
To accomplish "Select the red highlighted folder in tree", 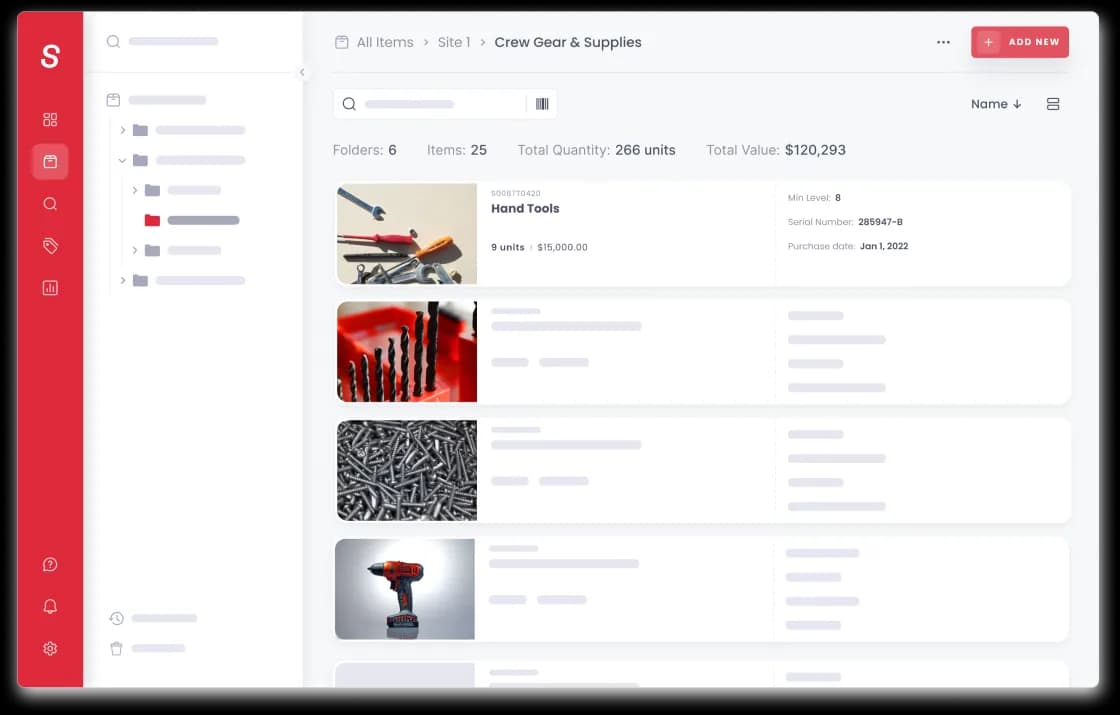I will 152,220.
